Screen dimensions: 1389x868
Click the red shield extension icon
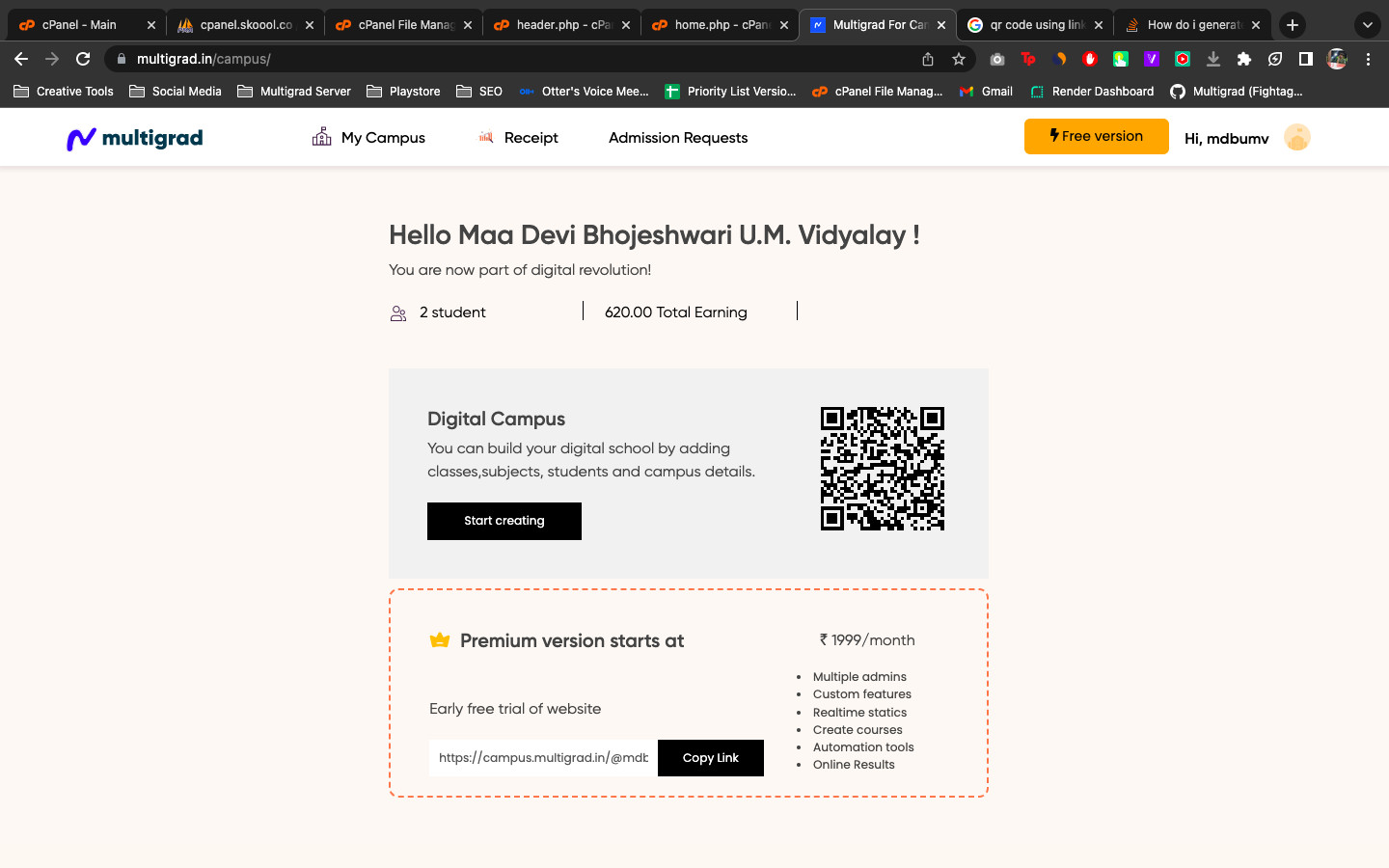click(x=1090, y=59)
